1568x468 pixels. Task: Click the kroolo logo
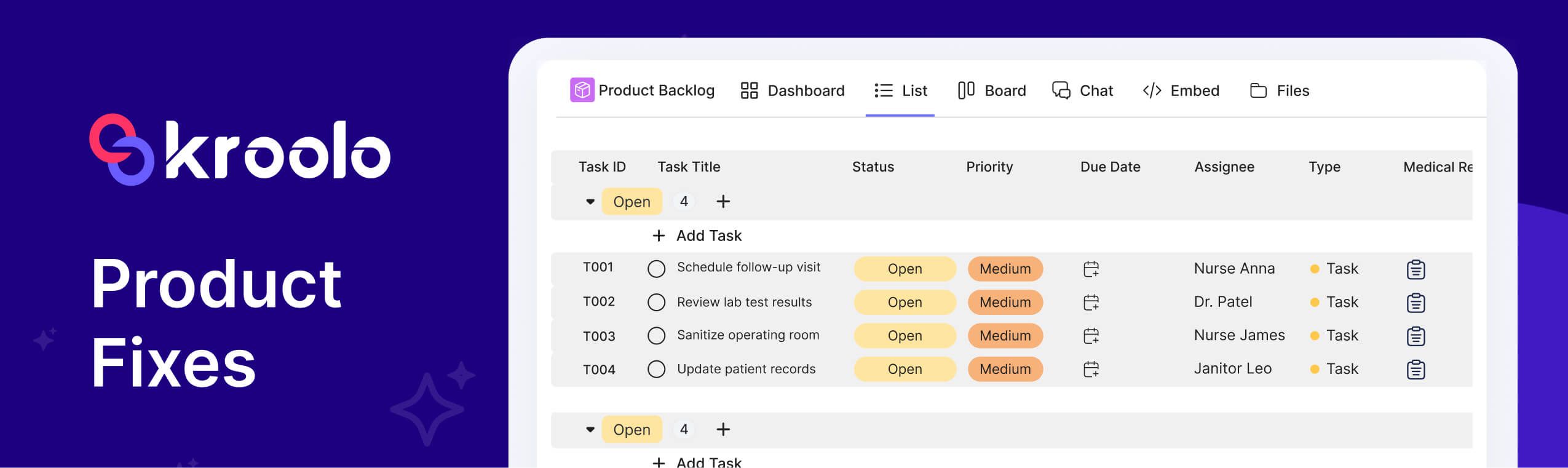tap(240, 149)
